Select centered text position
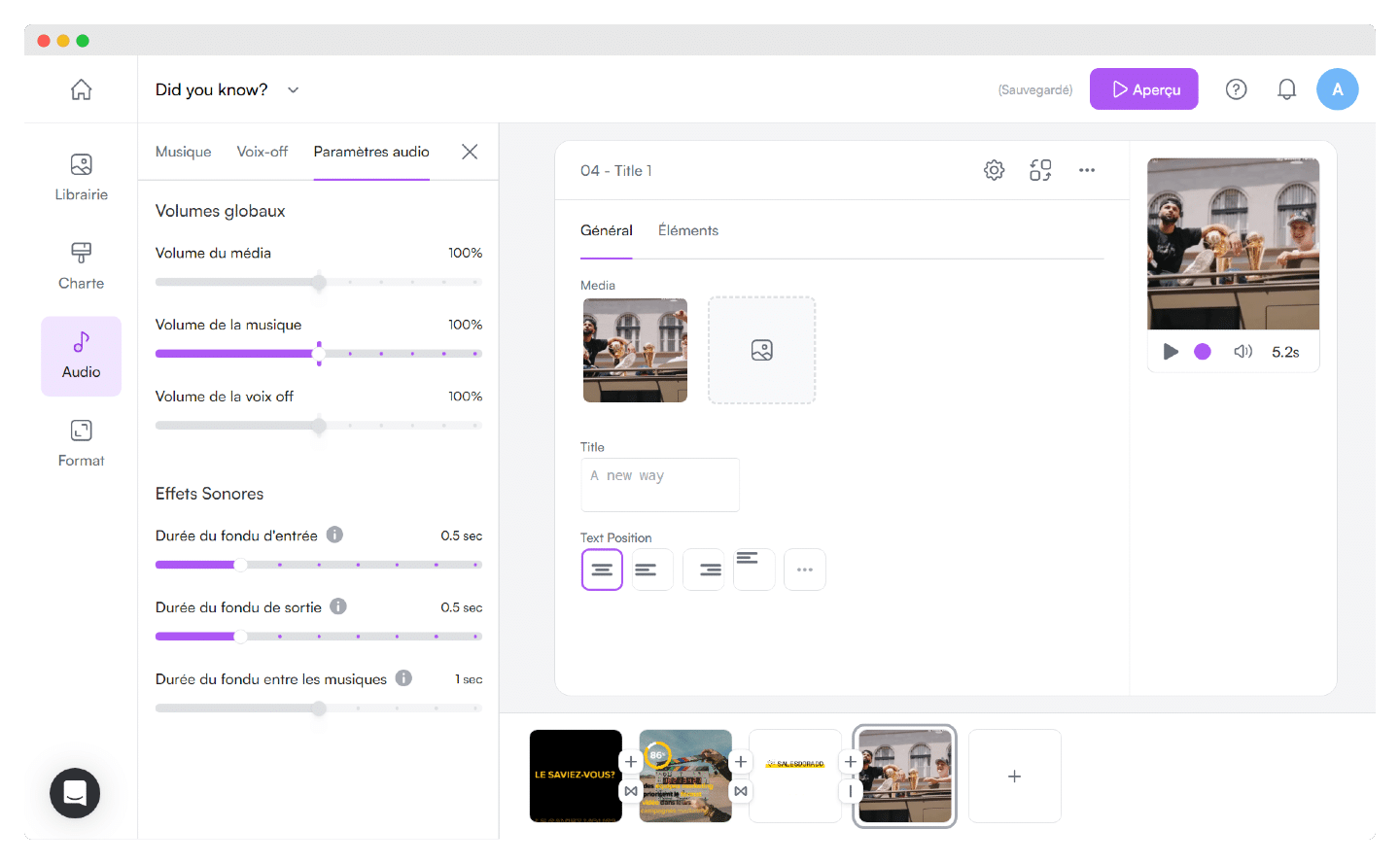The image size is (1400, 864). click(602, 570)
